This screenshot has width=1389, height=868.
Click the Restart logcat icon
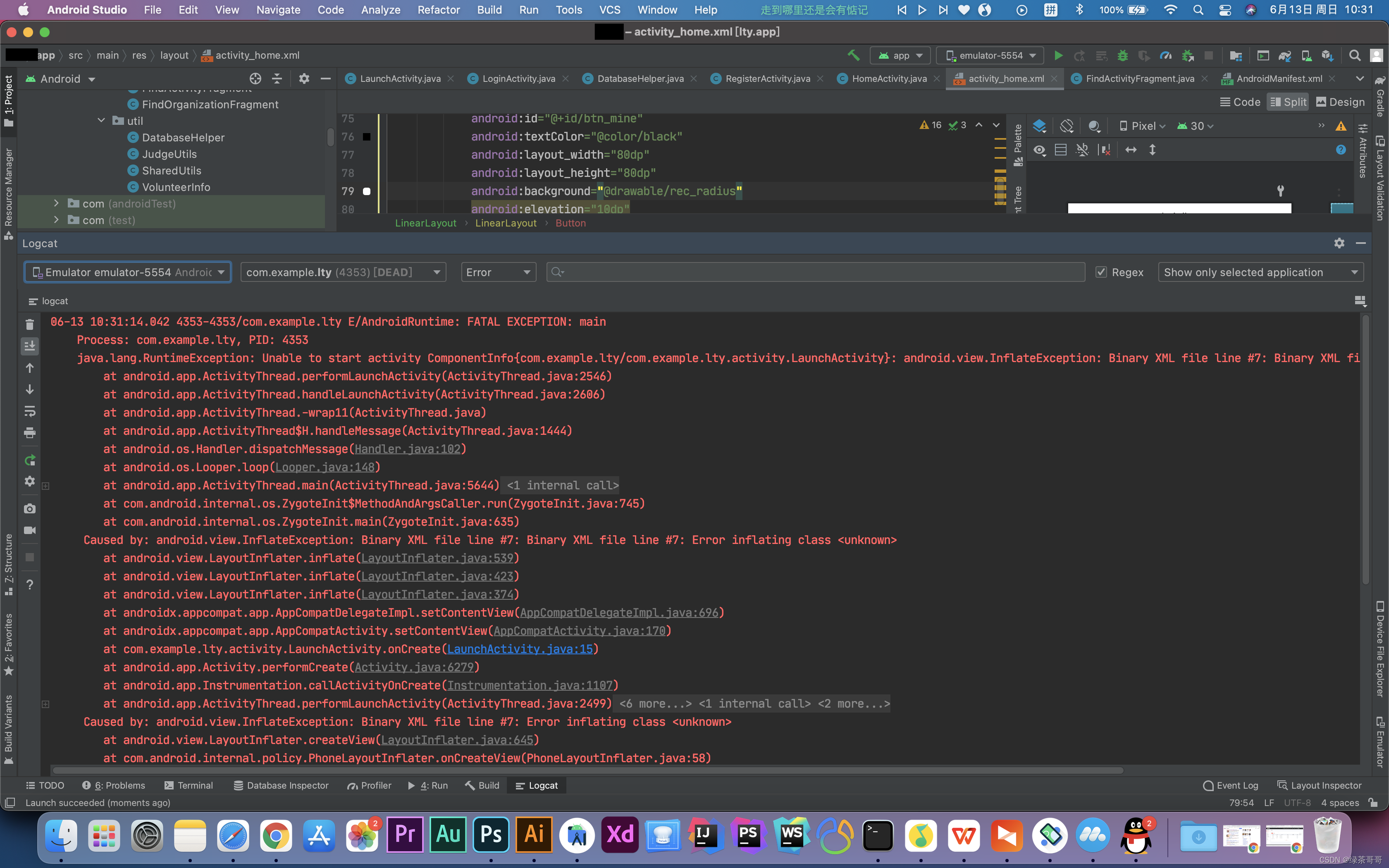[x=30, y=460]
